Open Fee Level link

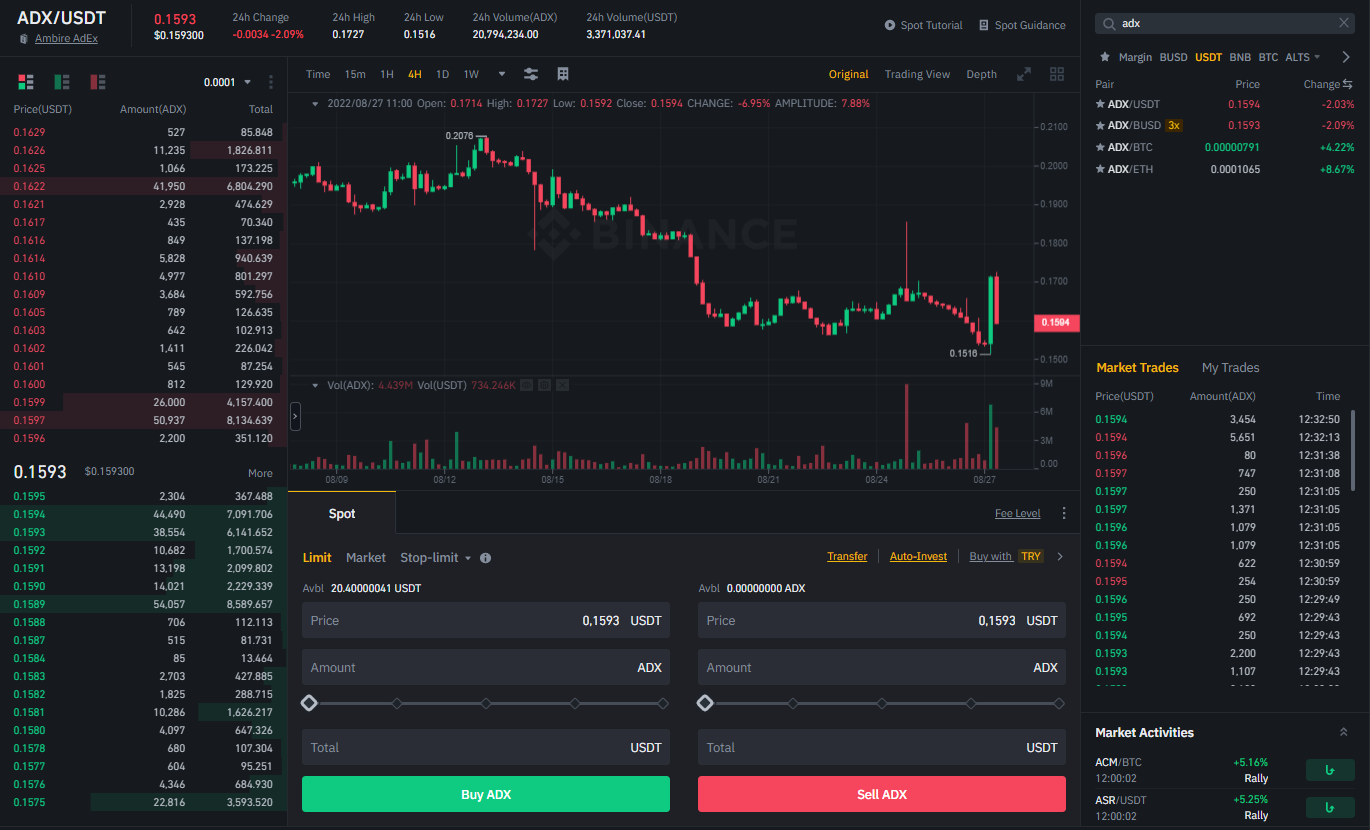point(1017,513)
